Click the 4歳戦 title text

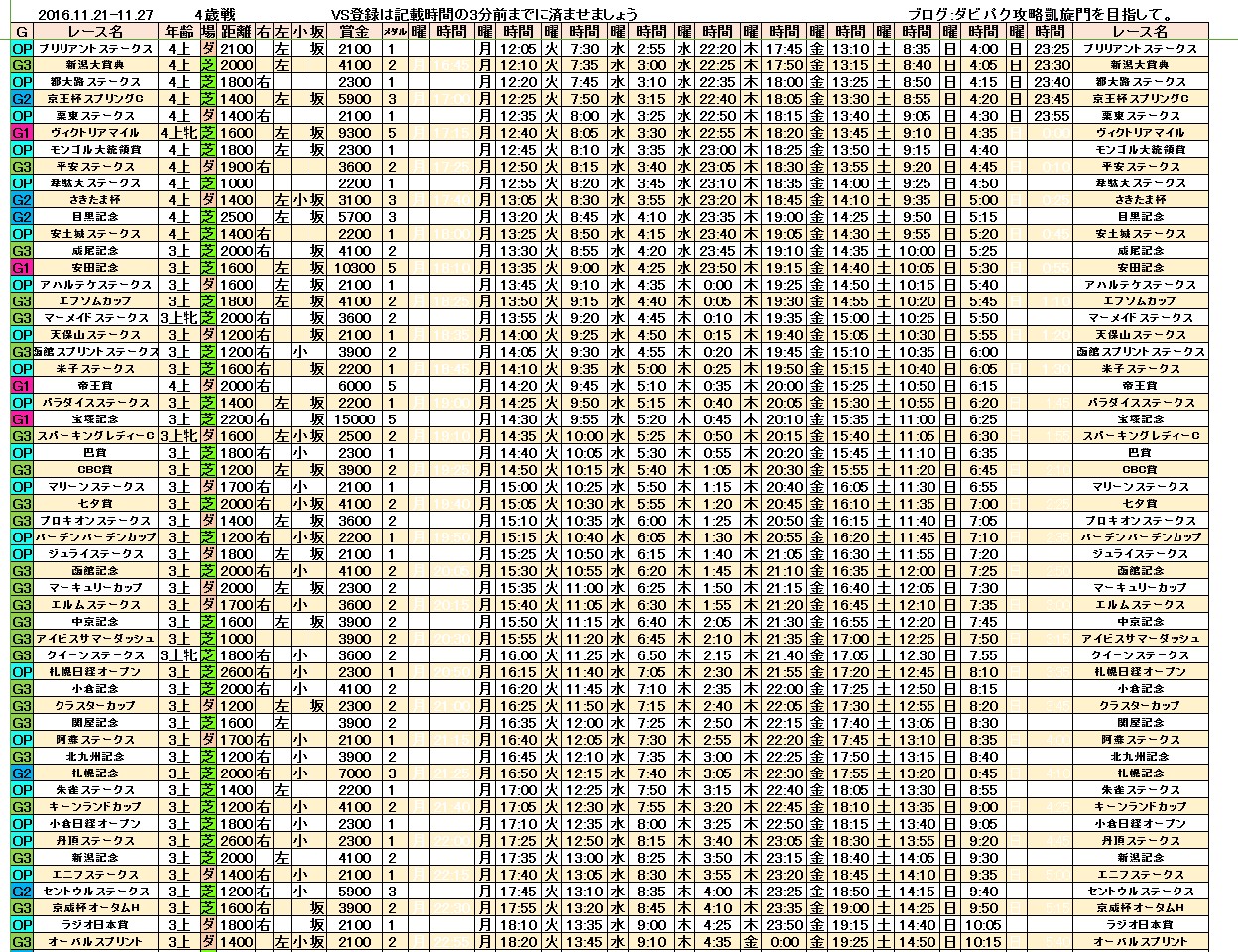click(x=213, y=14)
